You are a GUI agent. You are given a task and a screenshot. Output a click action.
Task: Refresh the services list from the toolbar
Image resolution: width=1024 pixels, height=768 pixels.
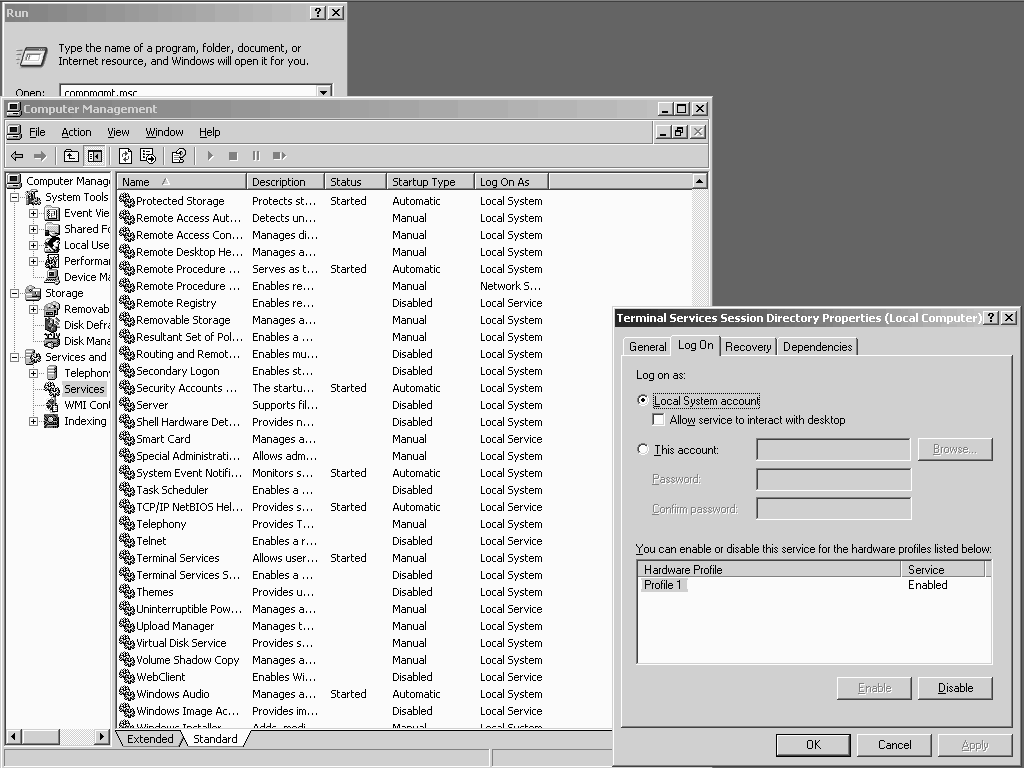pyautogui.click(x=125, y=156)
